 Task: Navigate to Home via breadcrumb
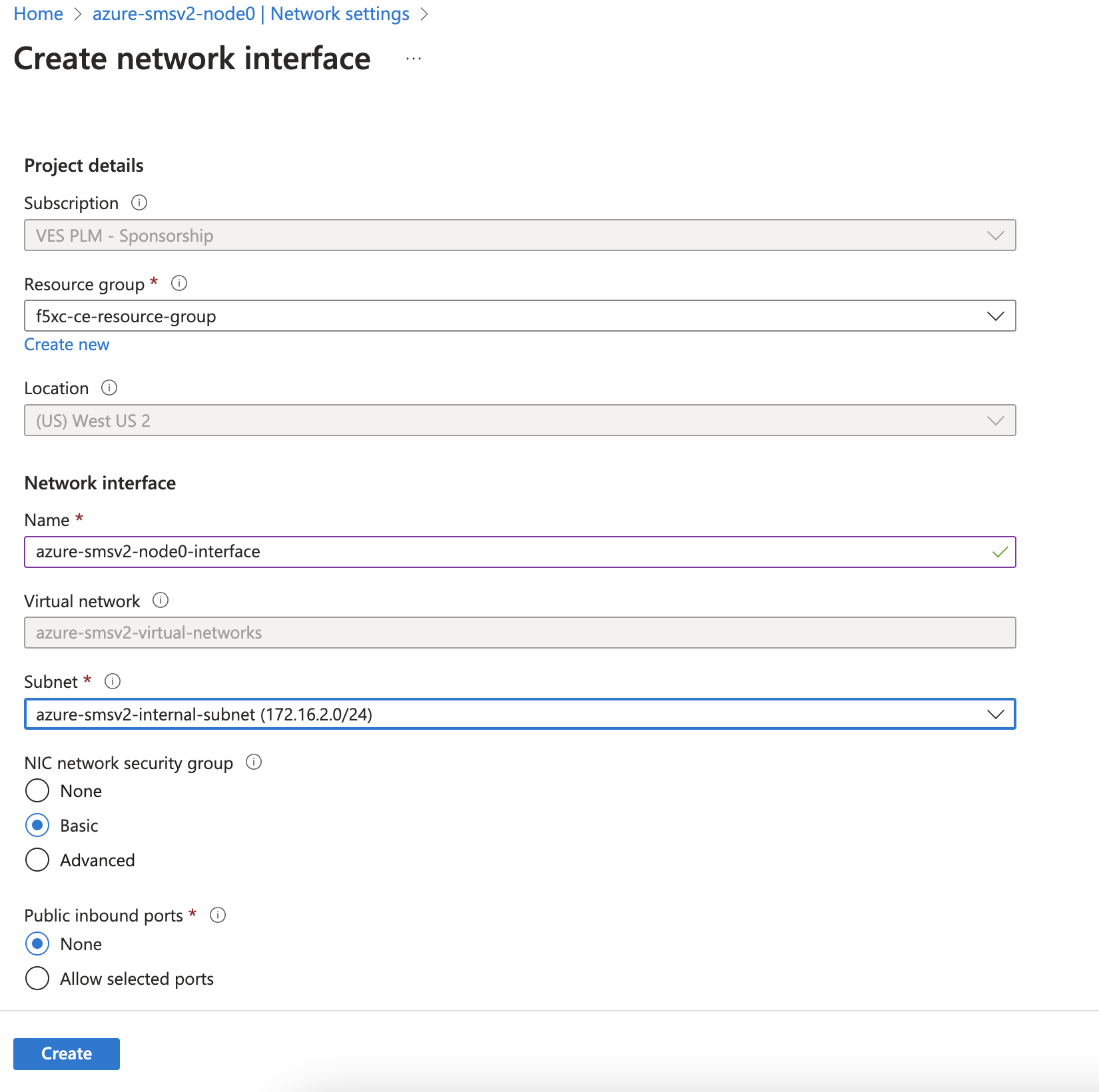[38, 13]
